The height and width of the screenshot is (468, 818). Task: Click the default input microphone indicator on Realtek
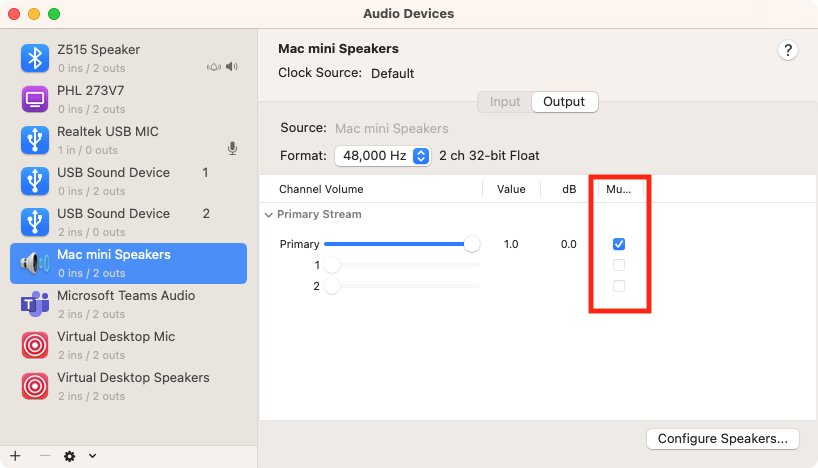pyautogui.click(x=233, y=148)
